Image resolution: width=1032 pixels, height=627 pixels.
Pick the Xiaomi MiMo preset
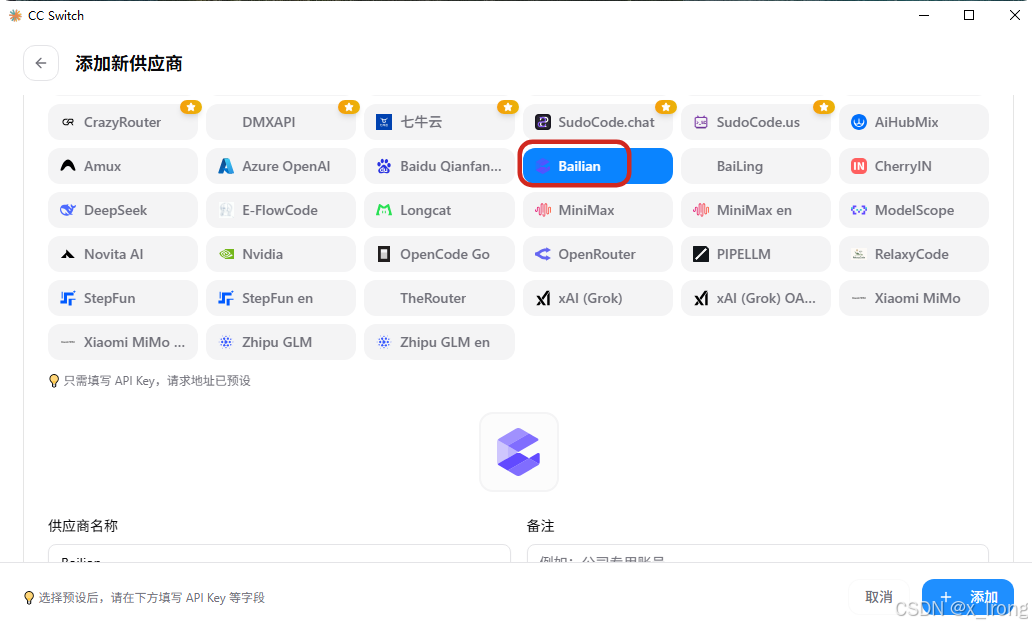pos(914,298)
